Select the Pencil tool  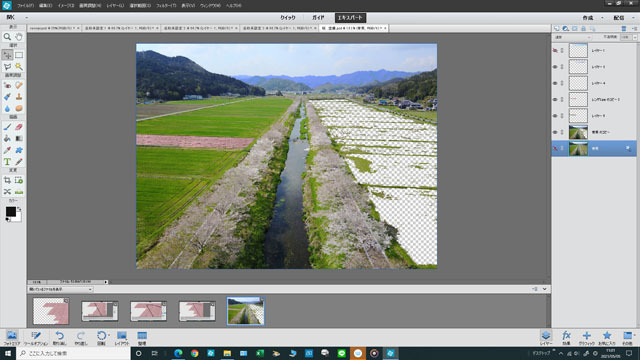(x=19, y=162)
